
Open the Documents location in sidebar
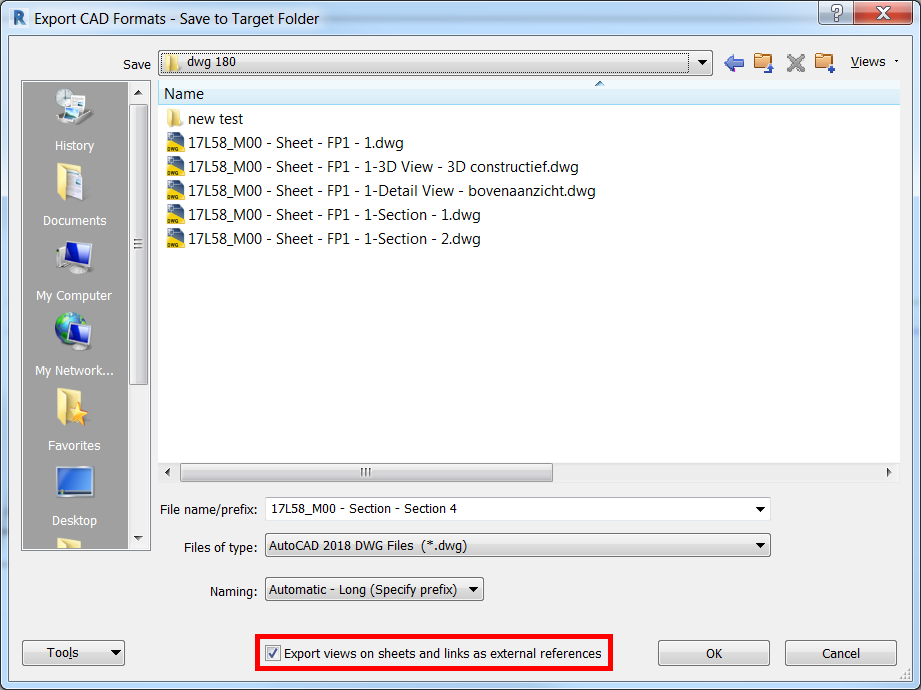74,196
